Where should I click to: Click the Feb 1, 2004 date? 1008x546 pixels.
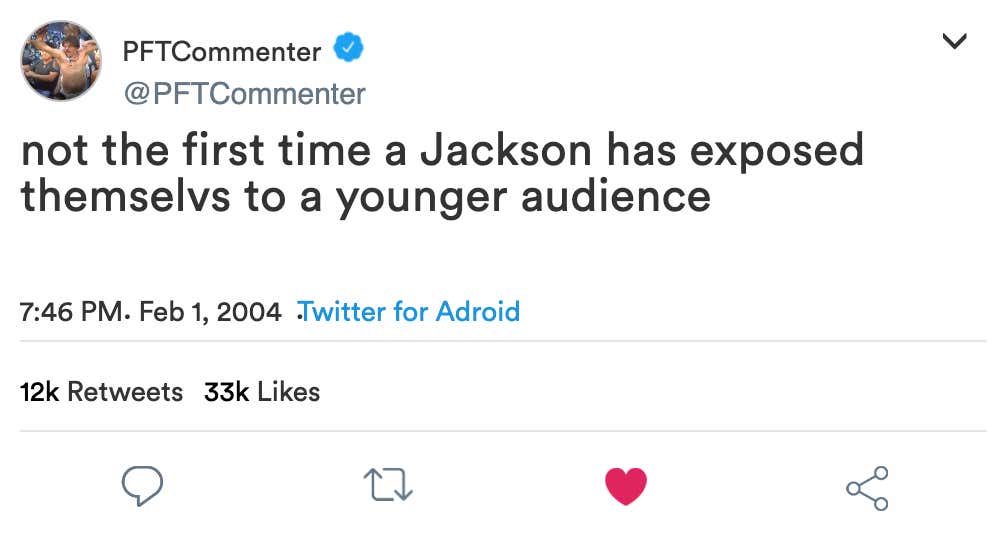coord(211,311)
